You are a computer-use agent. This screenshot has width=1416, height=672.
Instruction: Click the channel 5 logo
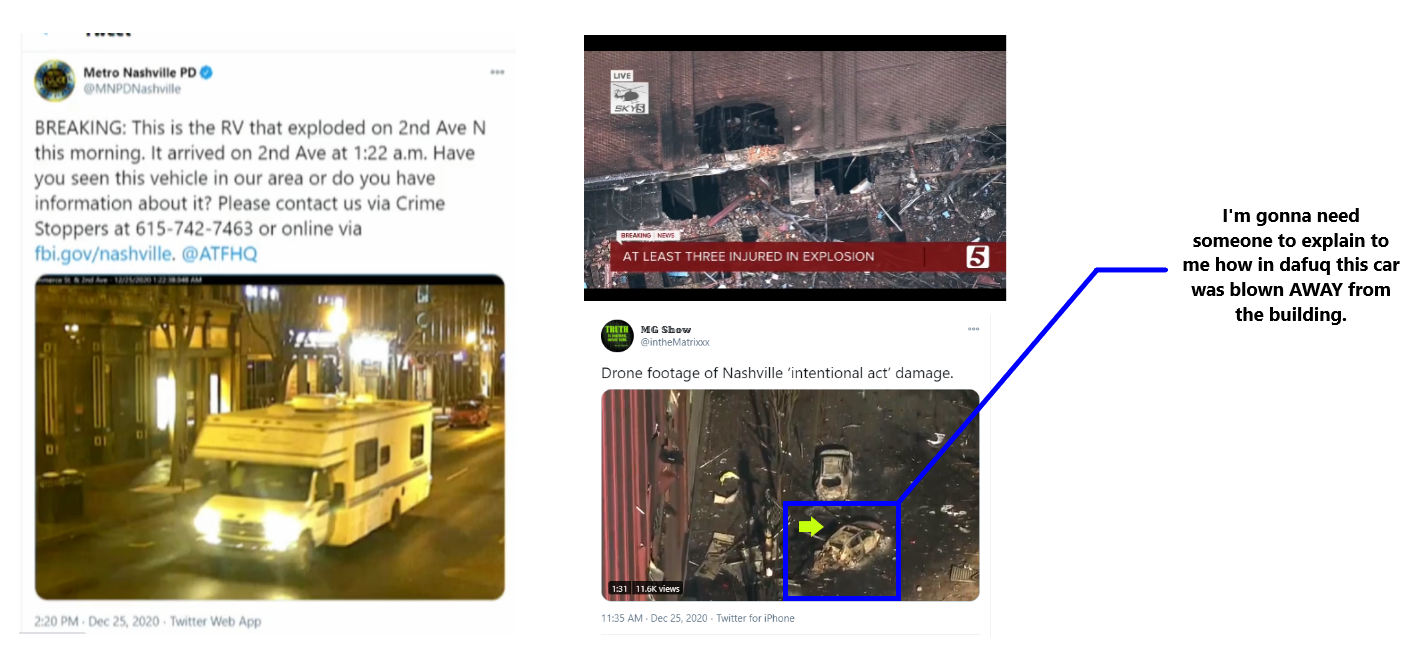tap(977, 256)
